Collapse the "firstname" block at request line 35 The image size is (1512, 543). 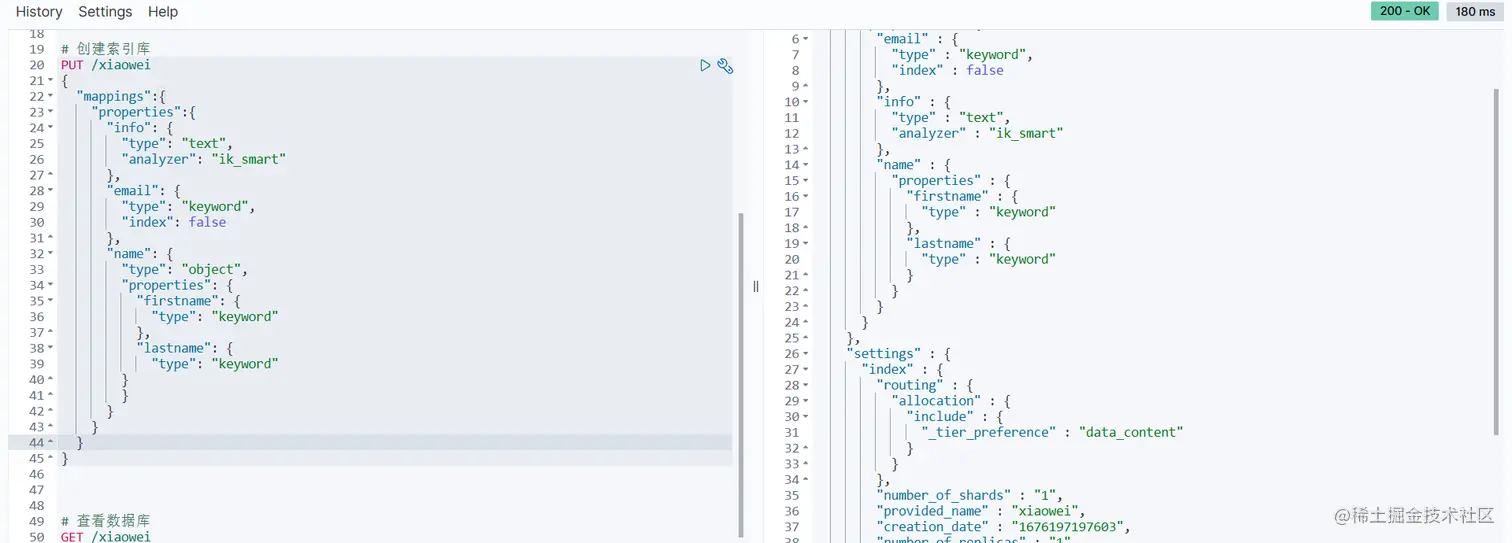[51, 301]
